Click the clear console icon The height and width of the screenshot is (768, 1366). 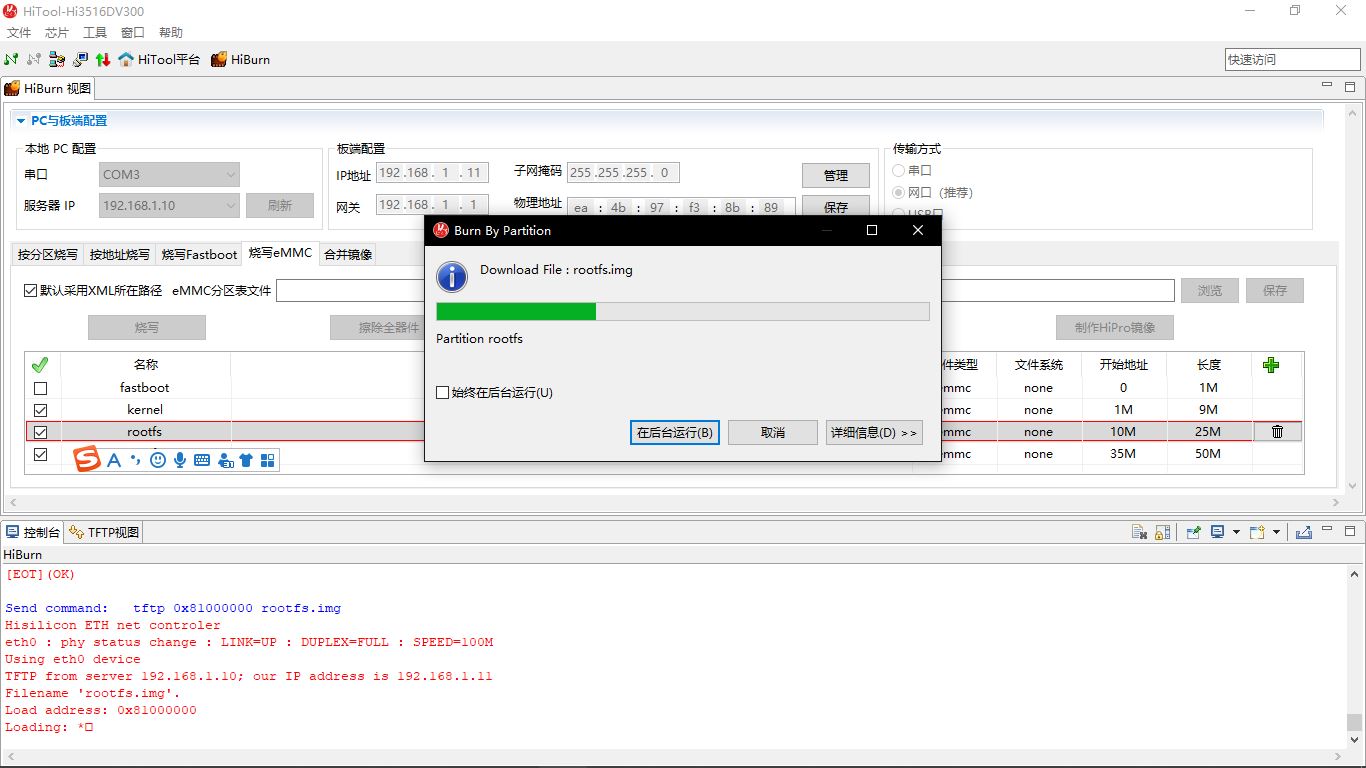[x=1139, y=532]
